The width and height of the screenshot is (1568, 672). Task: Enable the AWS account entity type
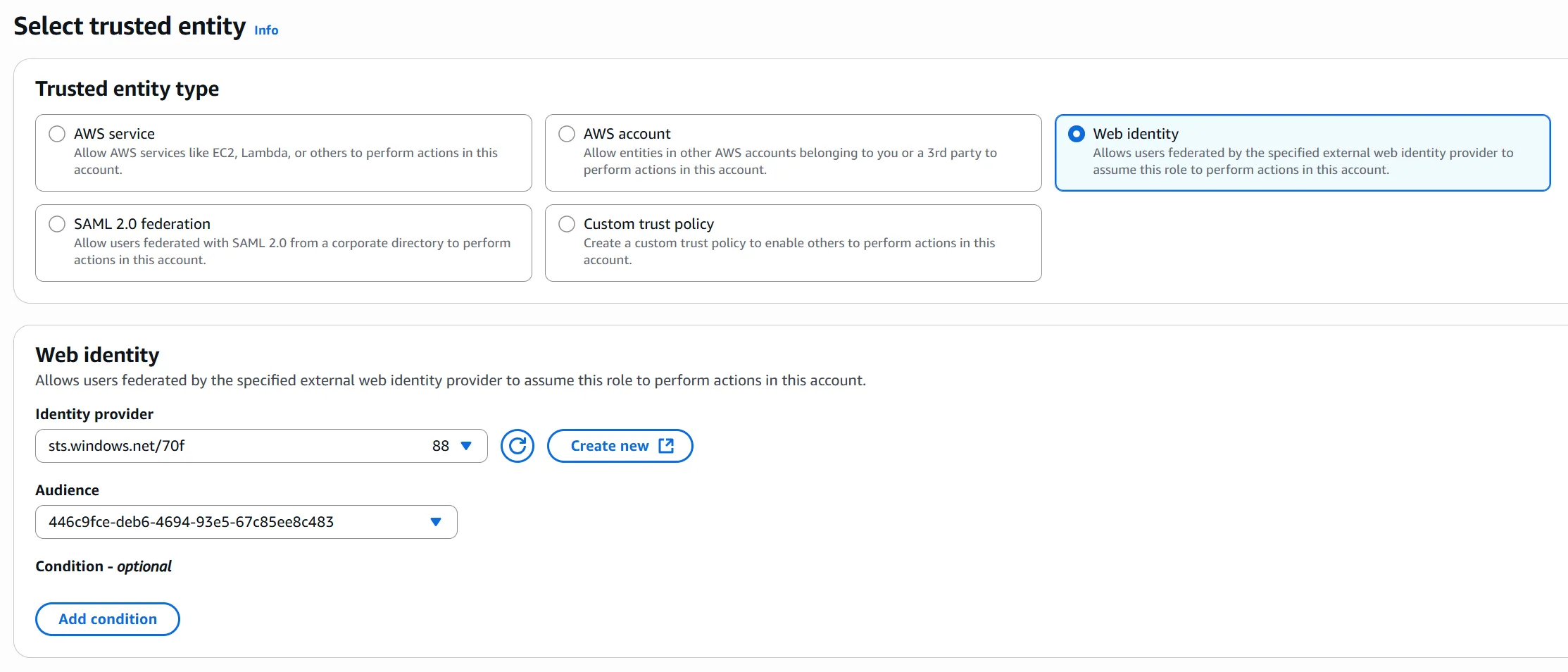point(567,133)
